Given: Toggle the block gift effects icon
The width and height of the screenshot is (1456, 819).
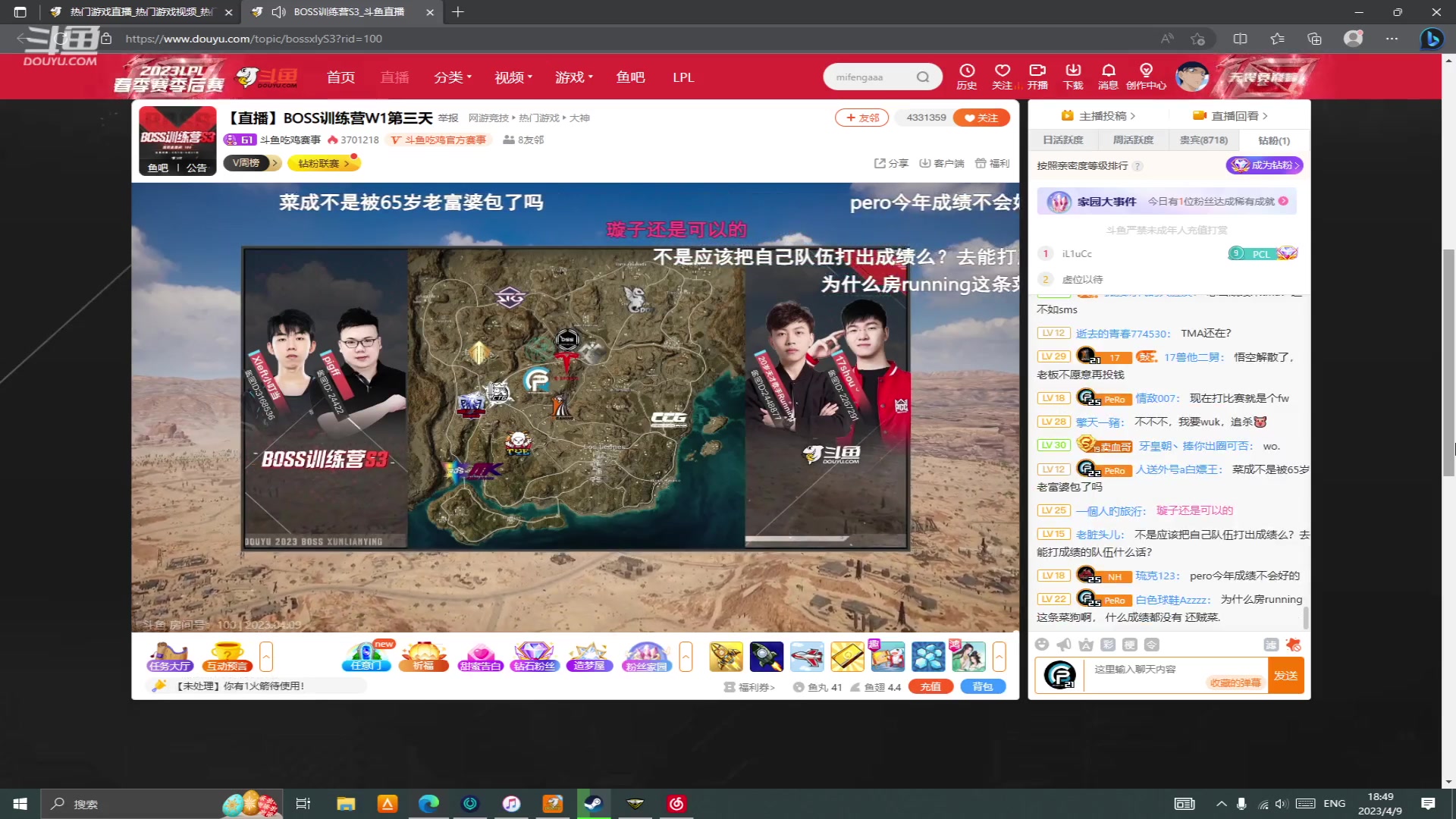Looking at the screenshot, I should (x=1294, y=645).
